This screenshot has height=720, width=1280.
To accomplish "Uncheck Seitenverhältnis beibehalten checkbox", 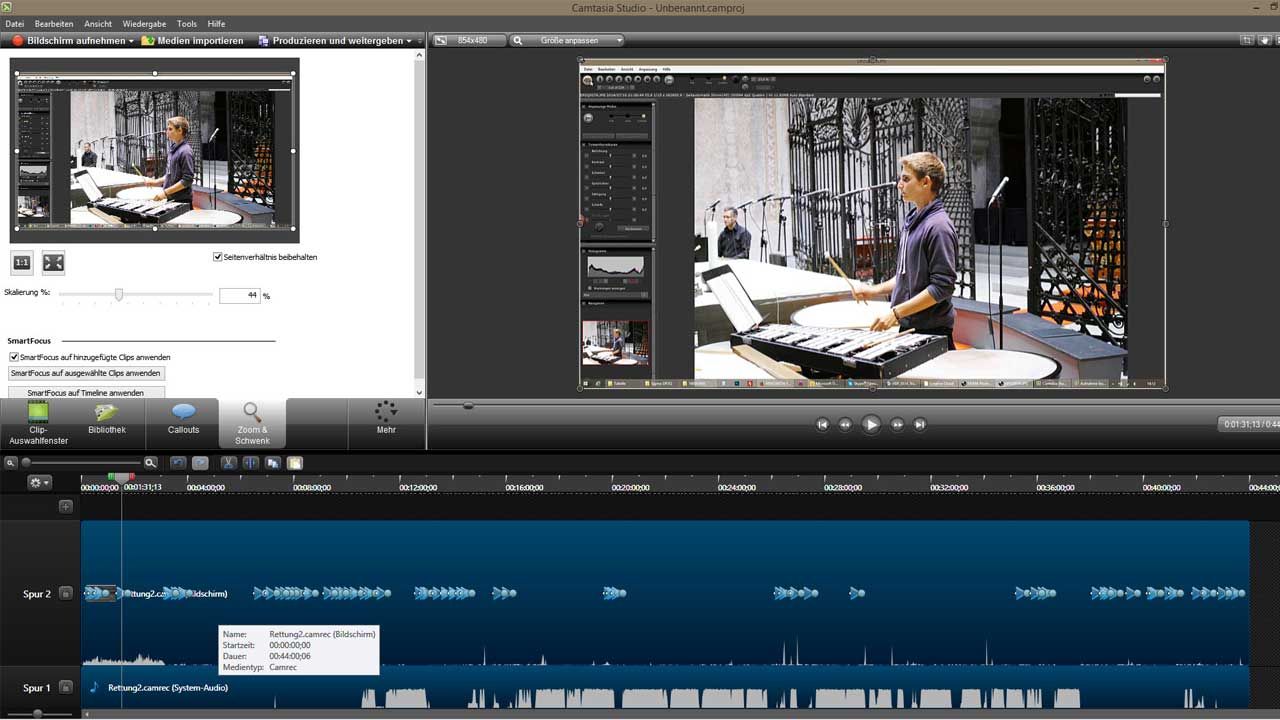I will click(218, 257).
